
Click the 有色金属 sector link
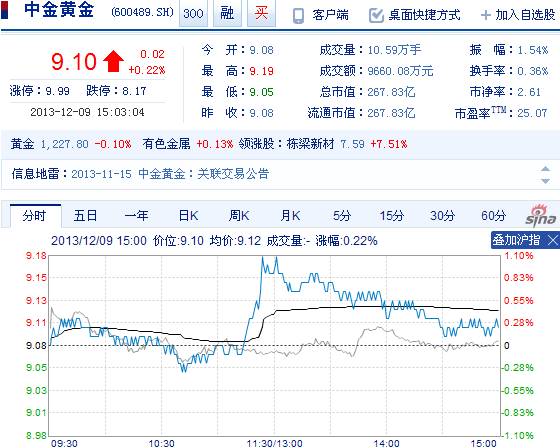click(x=166, y=144)
